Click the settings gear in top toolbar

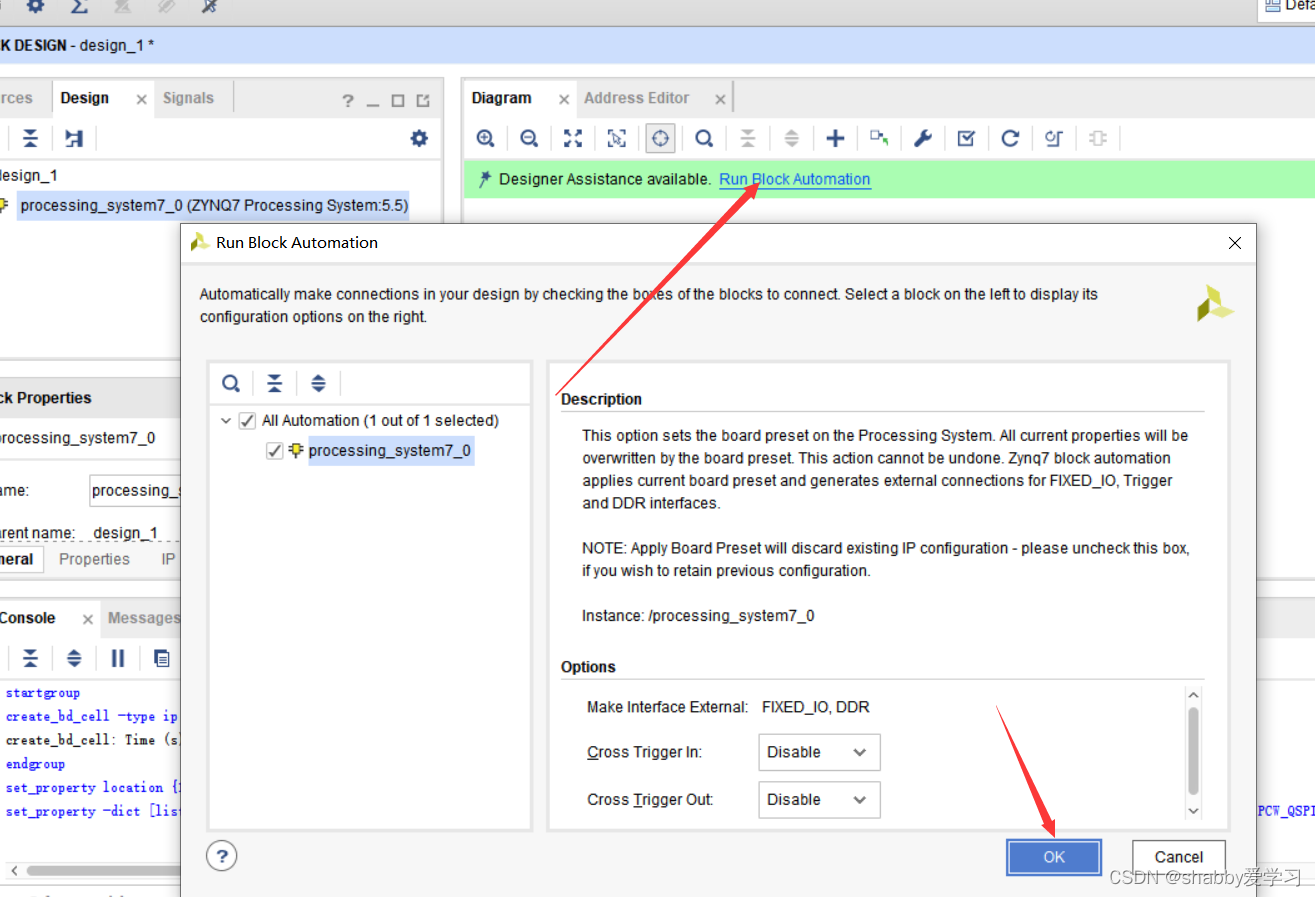pyautogui.click(x=35, y=6)
